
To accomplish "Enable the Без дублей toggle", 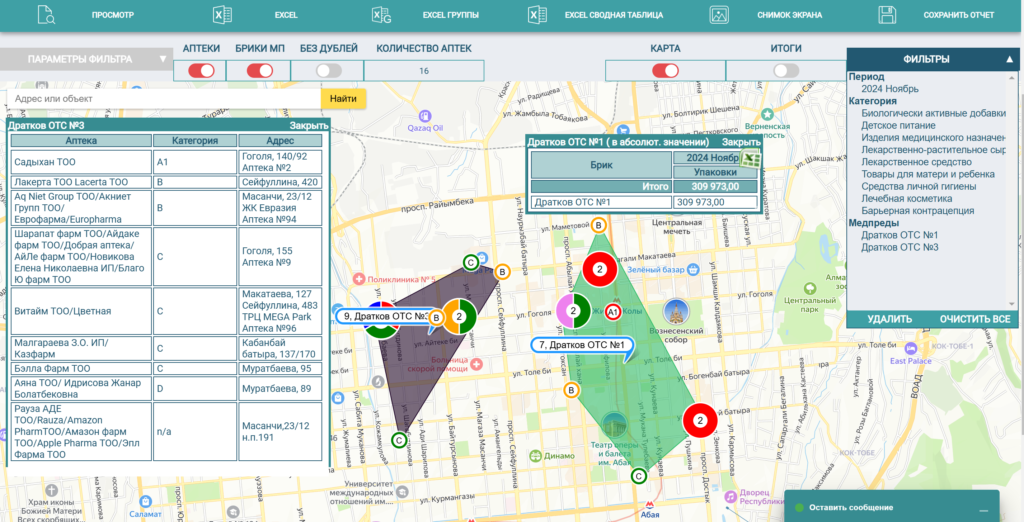I will [328, 70].
